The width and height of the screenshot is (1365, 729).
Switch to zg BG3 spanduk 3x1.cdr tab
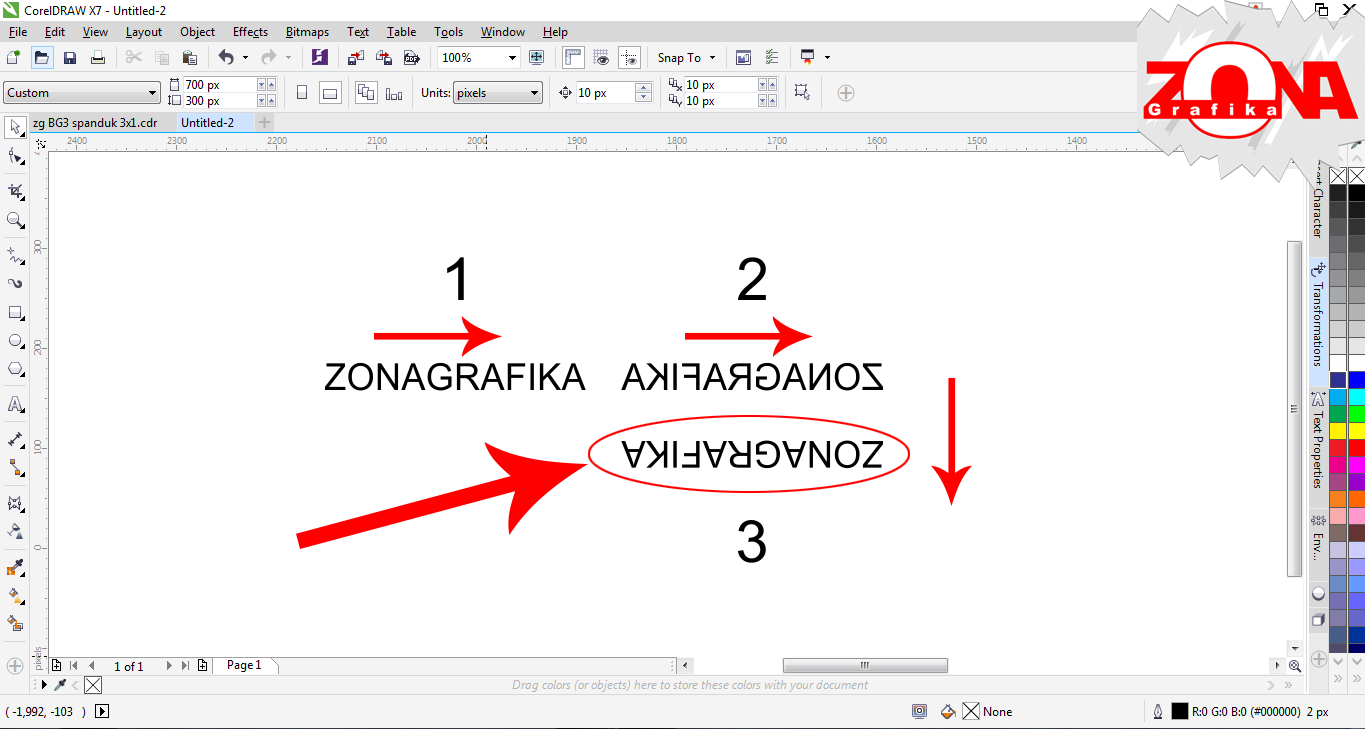(95, 122)
